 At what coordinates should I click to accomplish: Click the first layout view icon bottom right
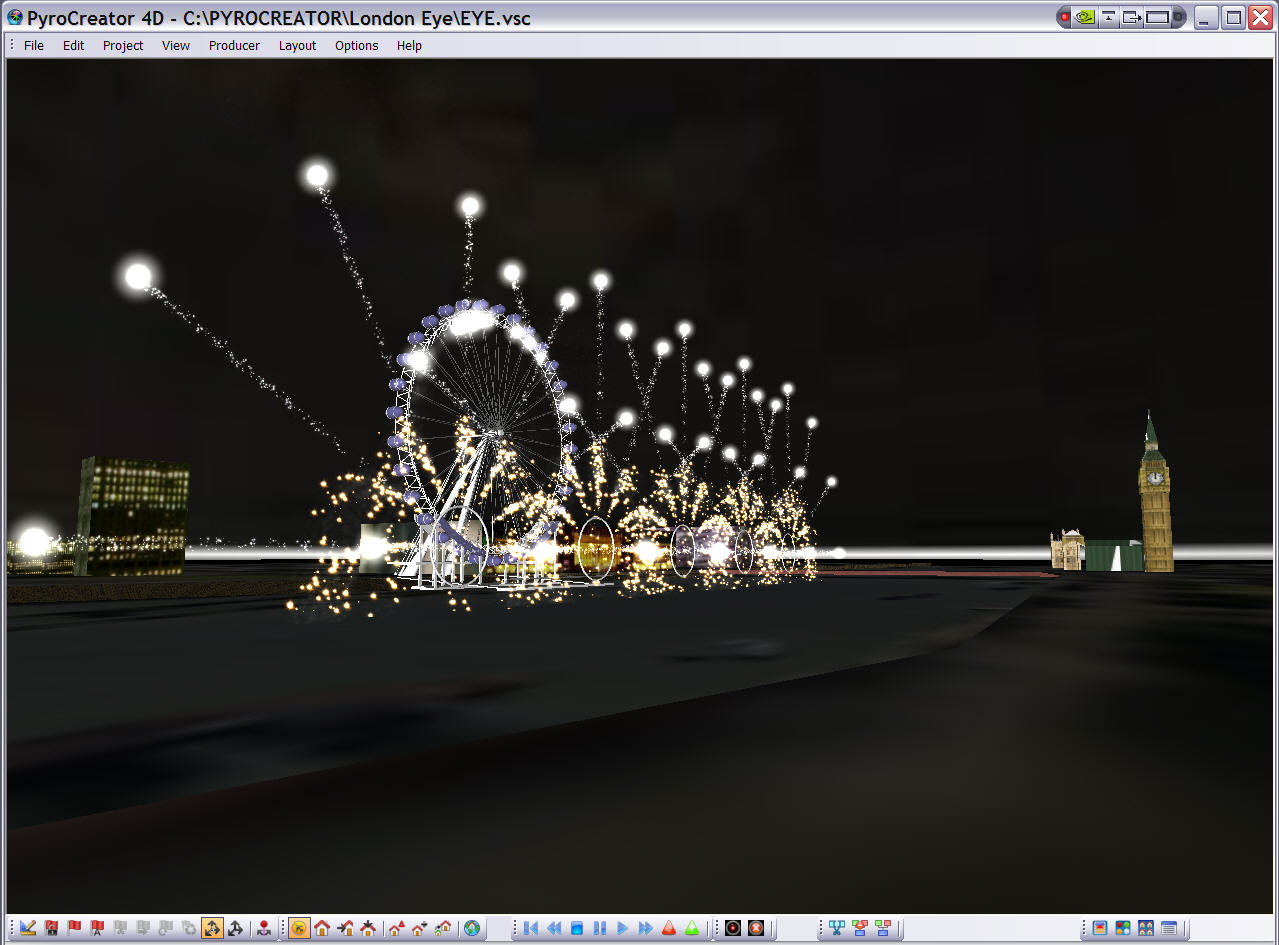click(x=1100, y=928)
